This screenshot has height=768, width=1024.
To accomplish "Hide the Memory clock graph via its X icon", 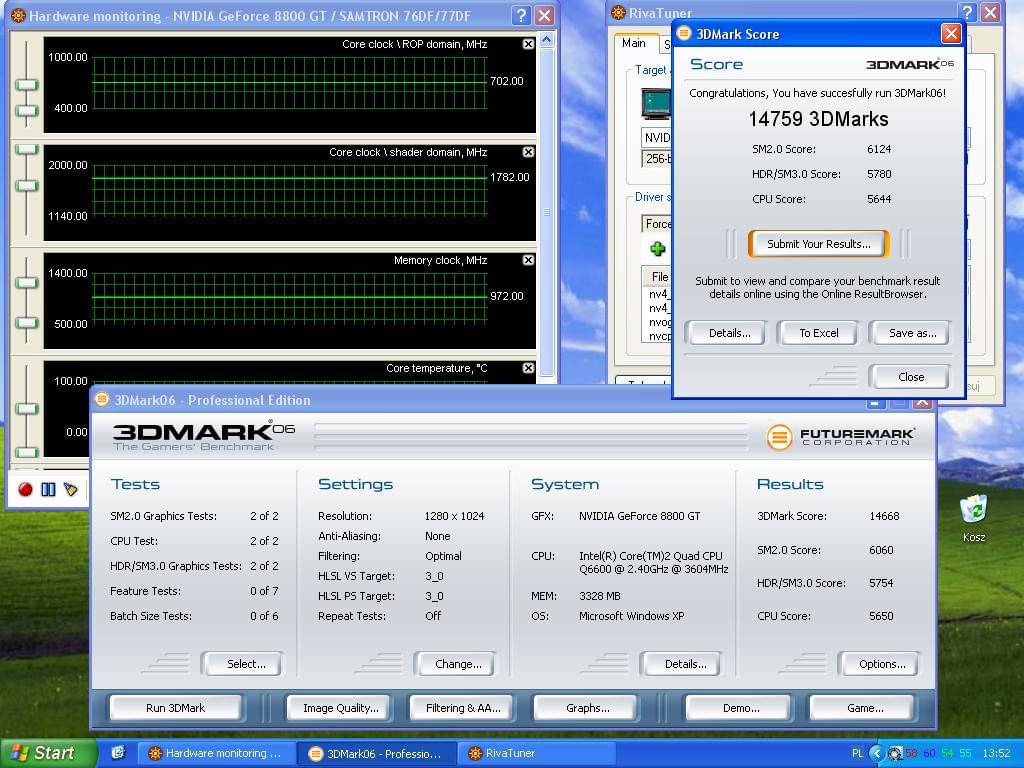I will pyautogui.click(x=528, y=260).
